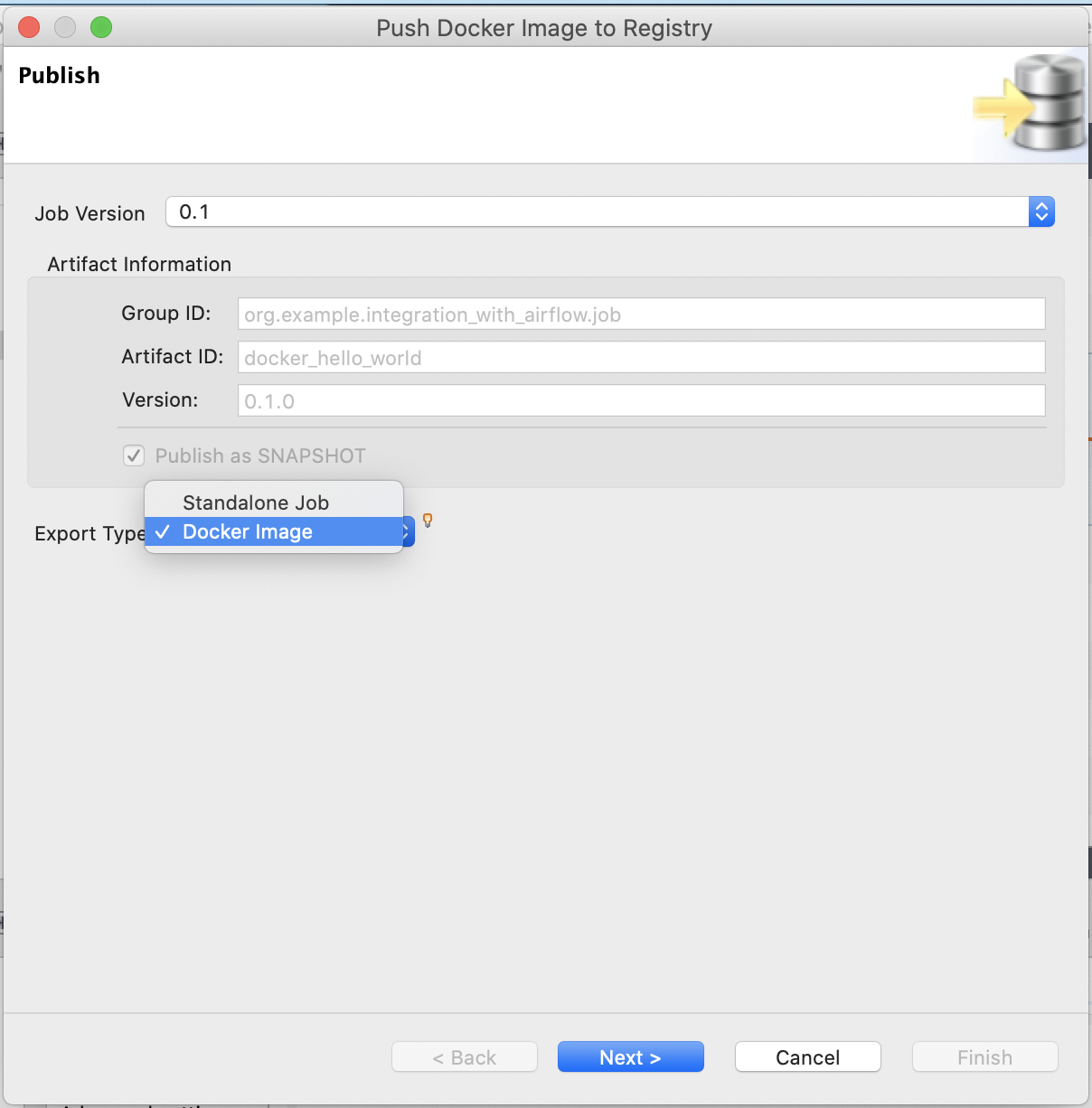Click the yellow minimize button

pos(64,27)
